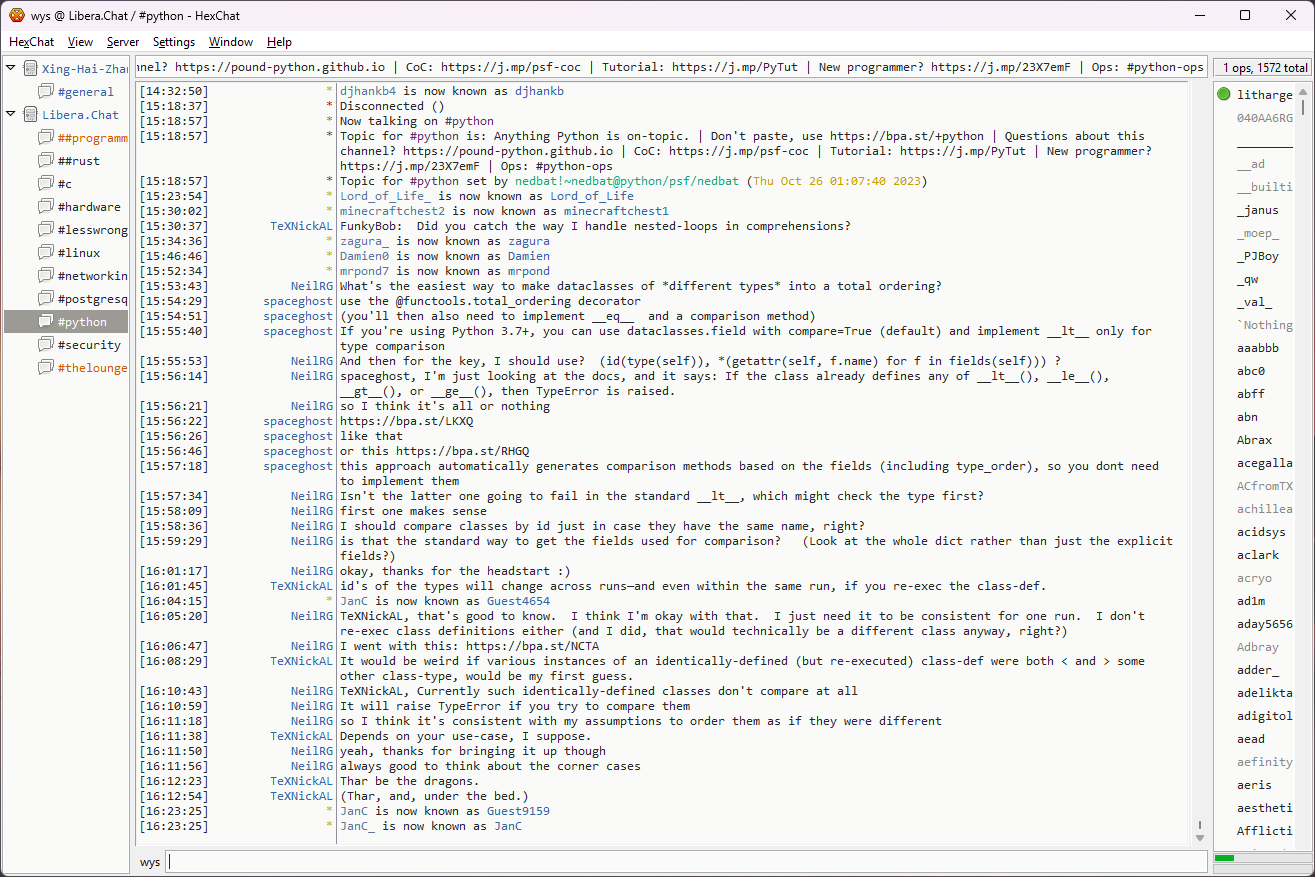Image resolution: width=1315 pixels, height=877 pixels.
Task: Click the server icon for Libera.Chat
Action: click(x=30, y=115)
